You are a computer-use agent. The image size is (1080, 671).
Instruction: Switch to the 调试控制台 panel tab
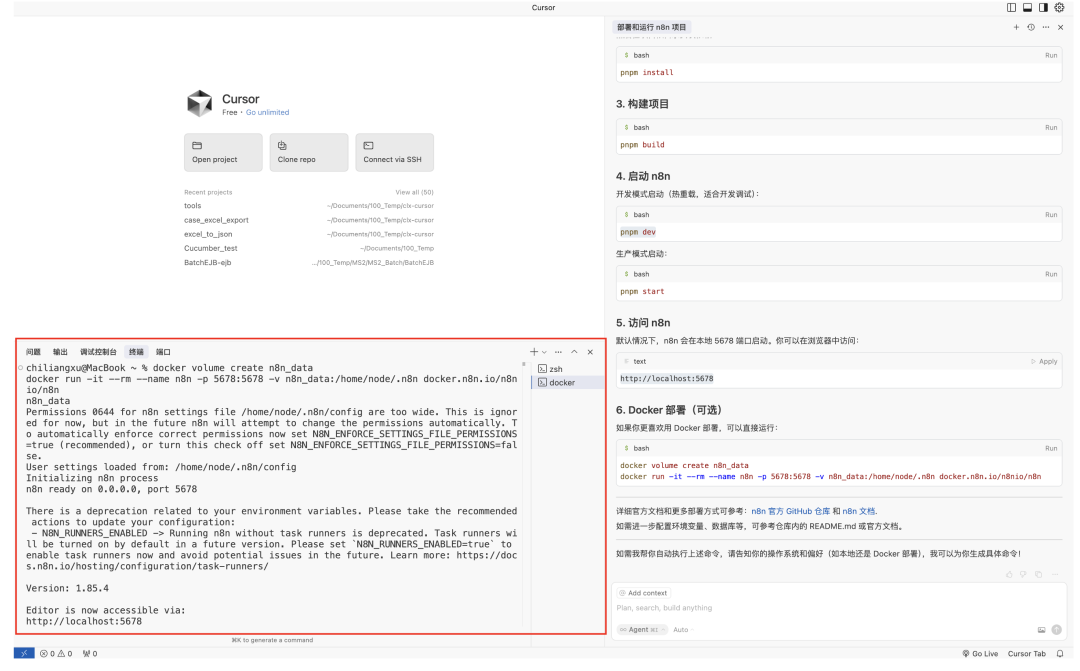click(98, 352)
